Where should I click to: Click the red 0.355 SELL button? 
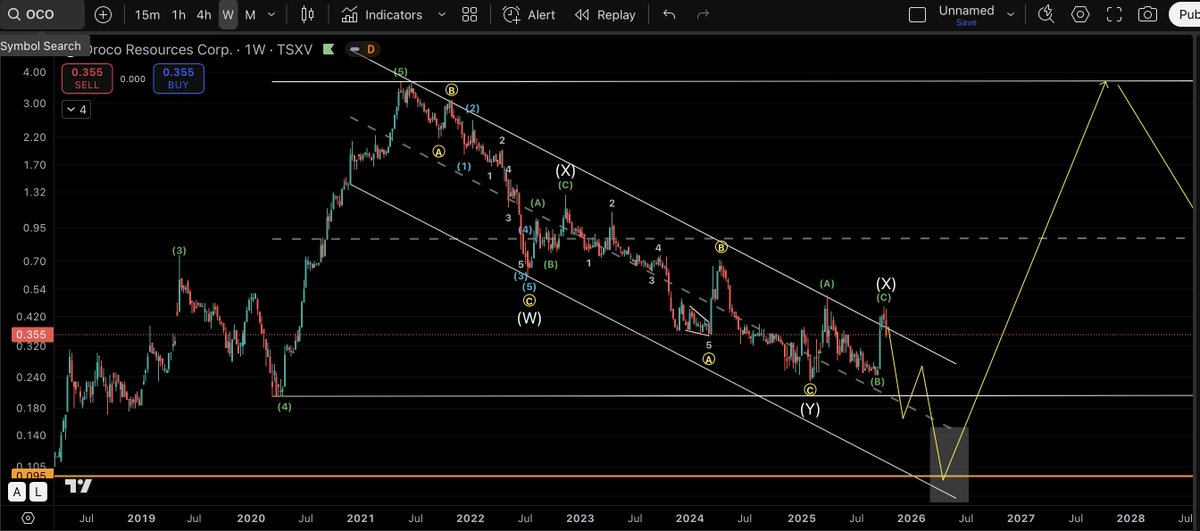86,78
